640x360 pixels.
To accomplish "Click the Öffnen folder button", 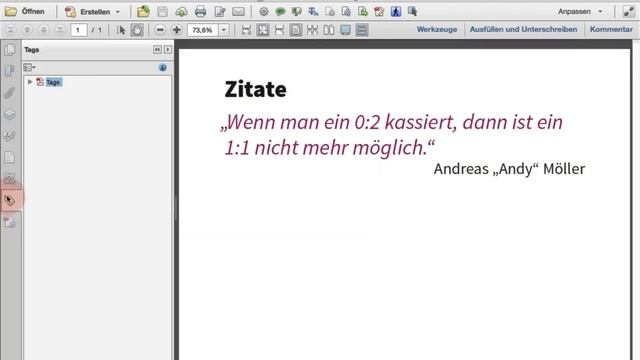I will [x=24, y=11].
